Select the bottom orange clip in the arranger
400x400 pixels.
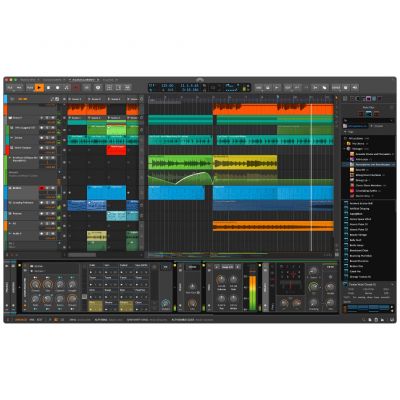[273, 226]
